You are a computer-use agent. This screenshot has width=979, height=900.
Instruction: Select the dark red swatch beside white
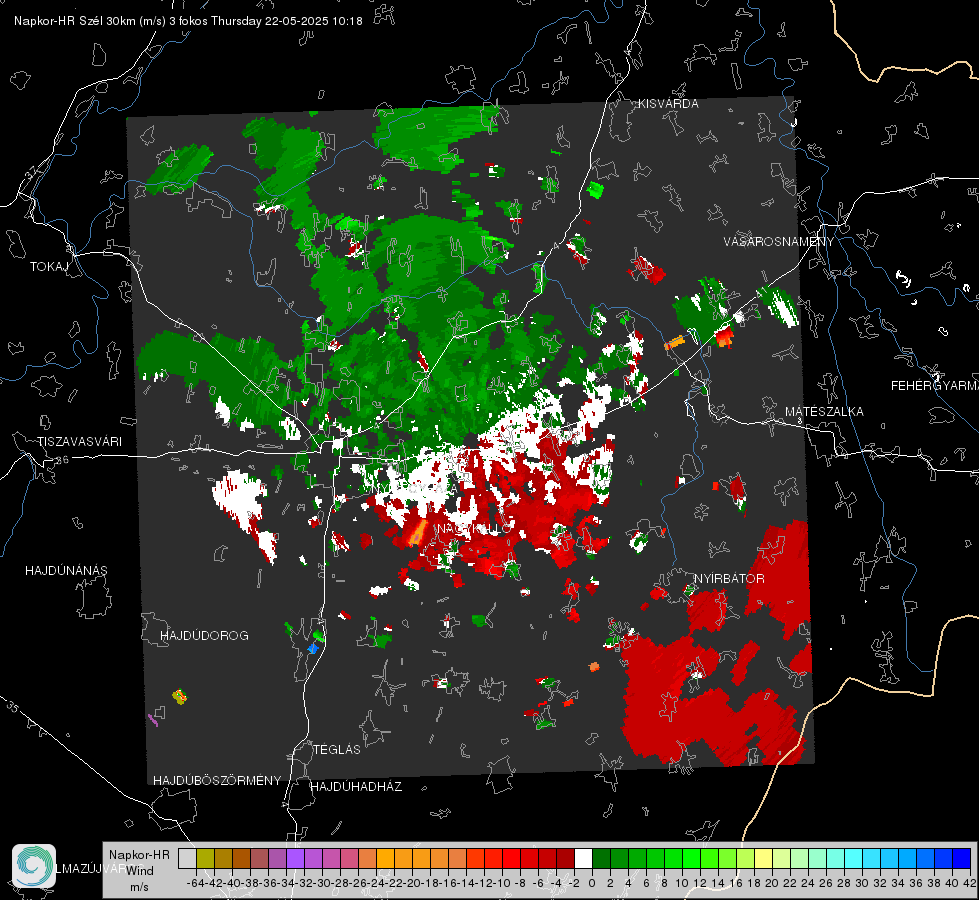tap(566, 858)
